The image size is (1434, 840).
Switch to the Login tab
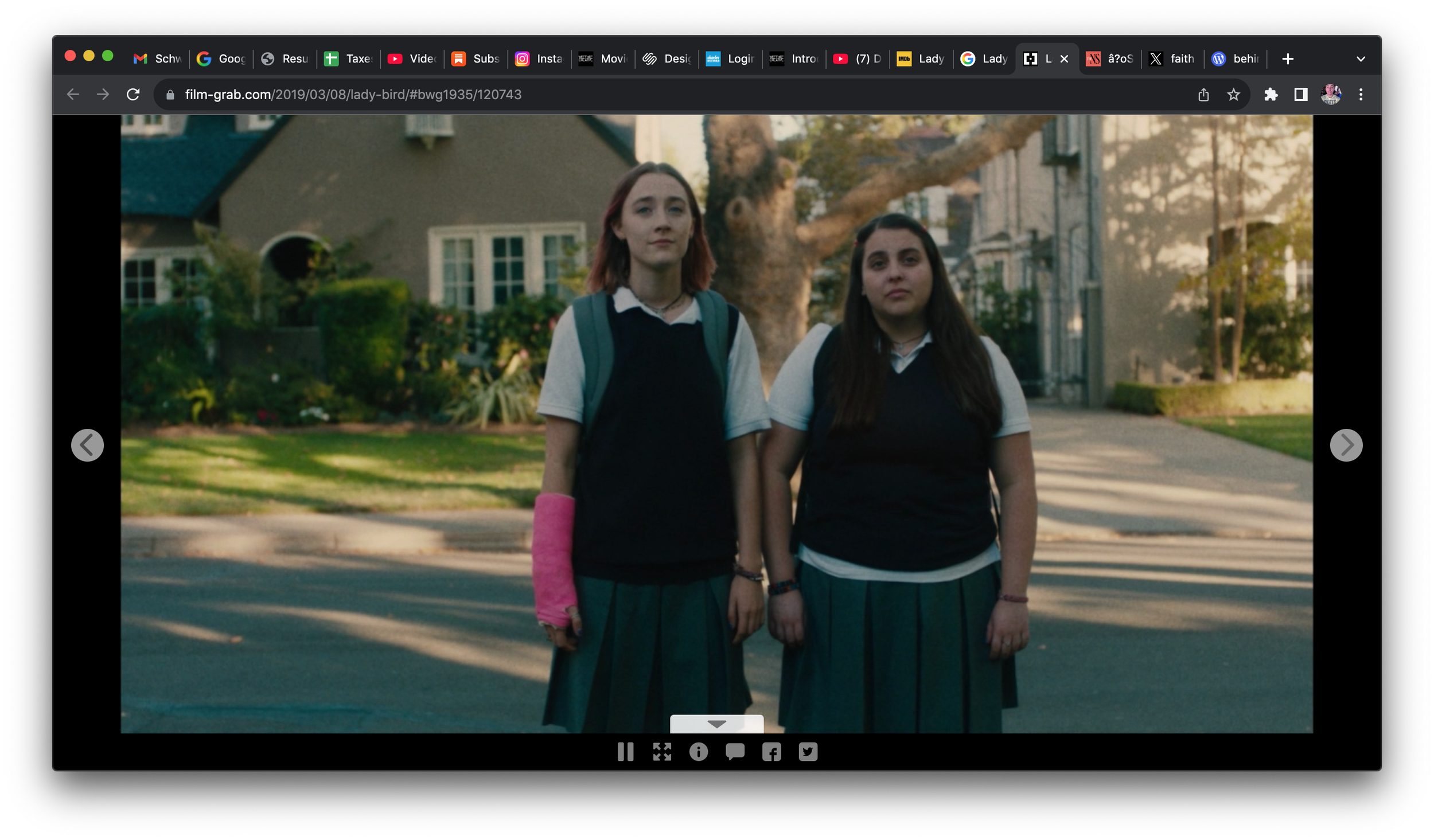[730, 58]
